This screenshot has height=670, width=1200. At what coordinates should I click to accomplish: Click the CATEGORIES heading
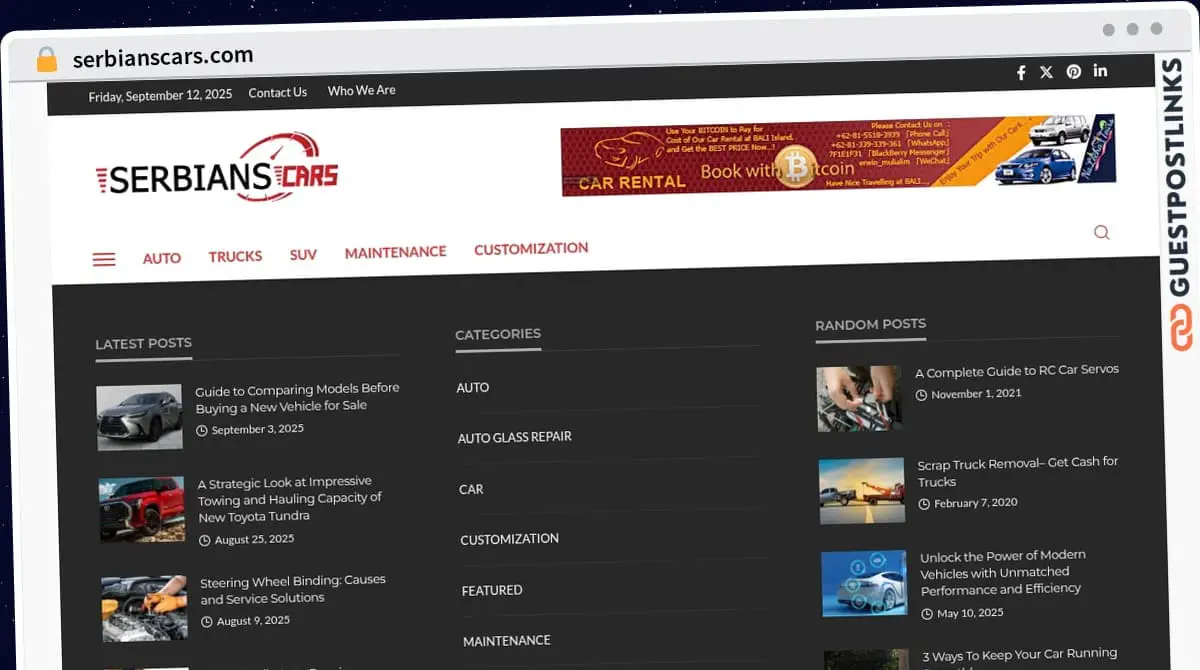coord(498,334)
